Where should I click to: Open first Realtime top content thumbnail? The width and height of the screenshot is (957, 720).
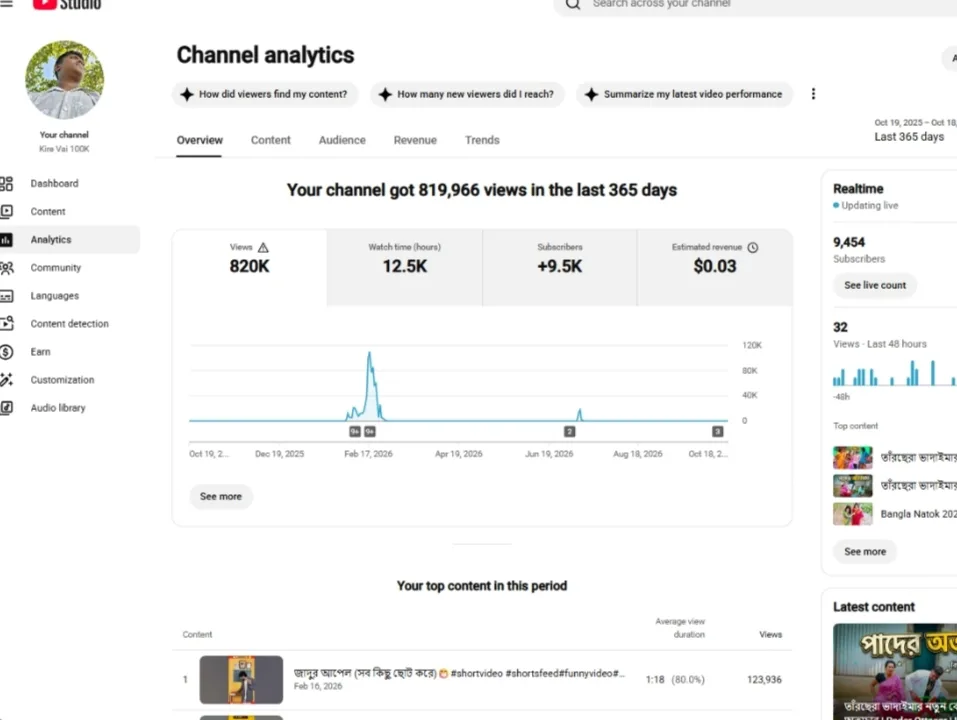click(x=853, y=458)
